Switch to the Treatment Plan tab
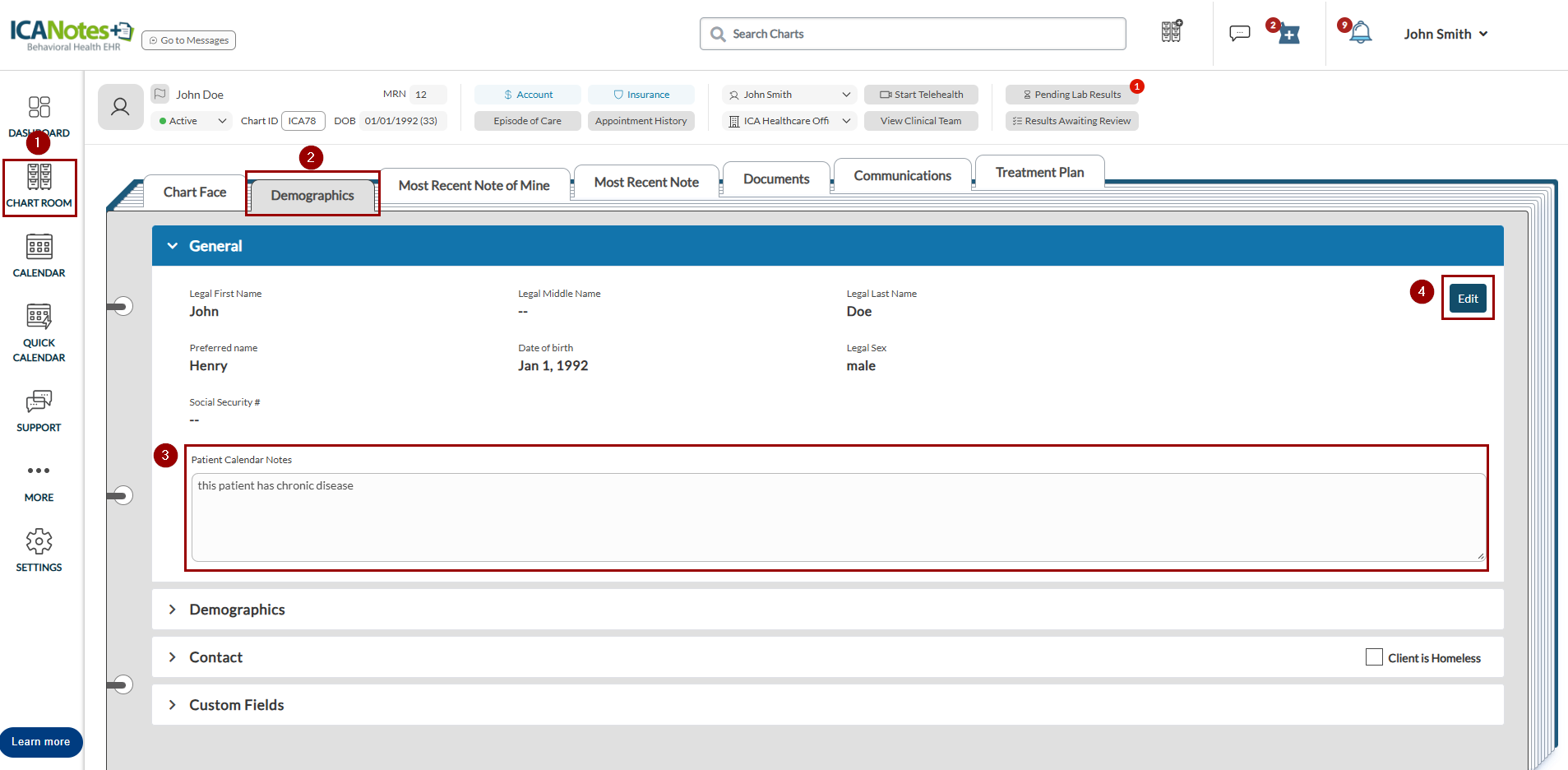1568x770 pixels. [x=1038, y=173]
